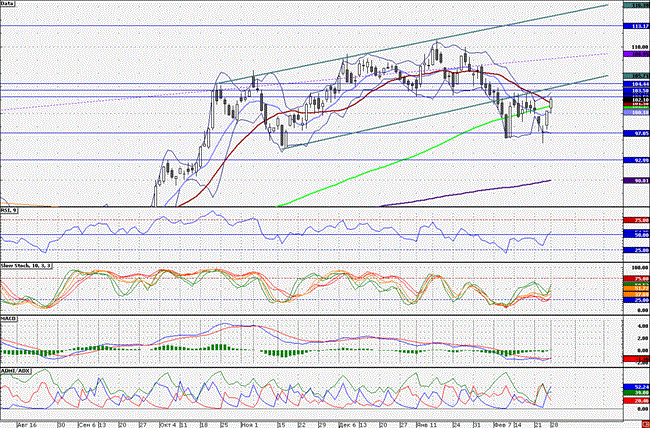Viewport: 650px width, 428px height.
Task: Click the 113.17 price level marker
Action: click(635, 27)
